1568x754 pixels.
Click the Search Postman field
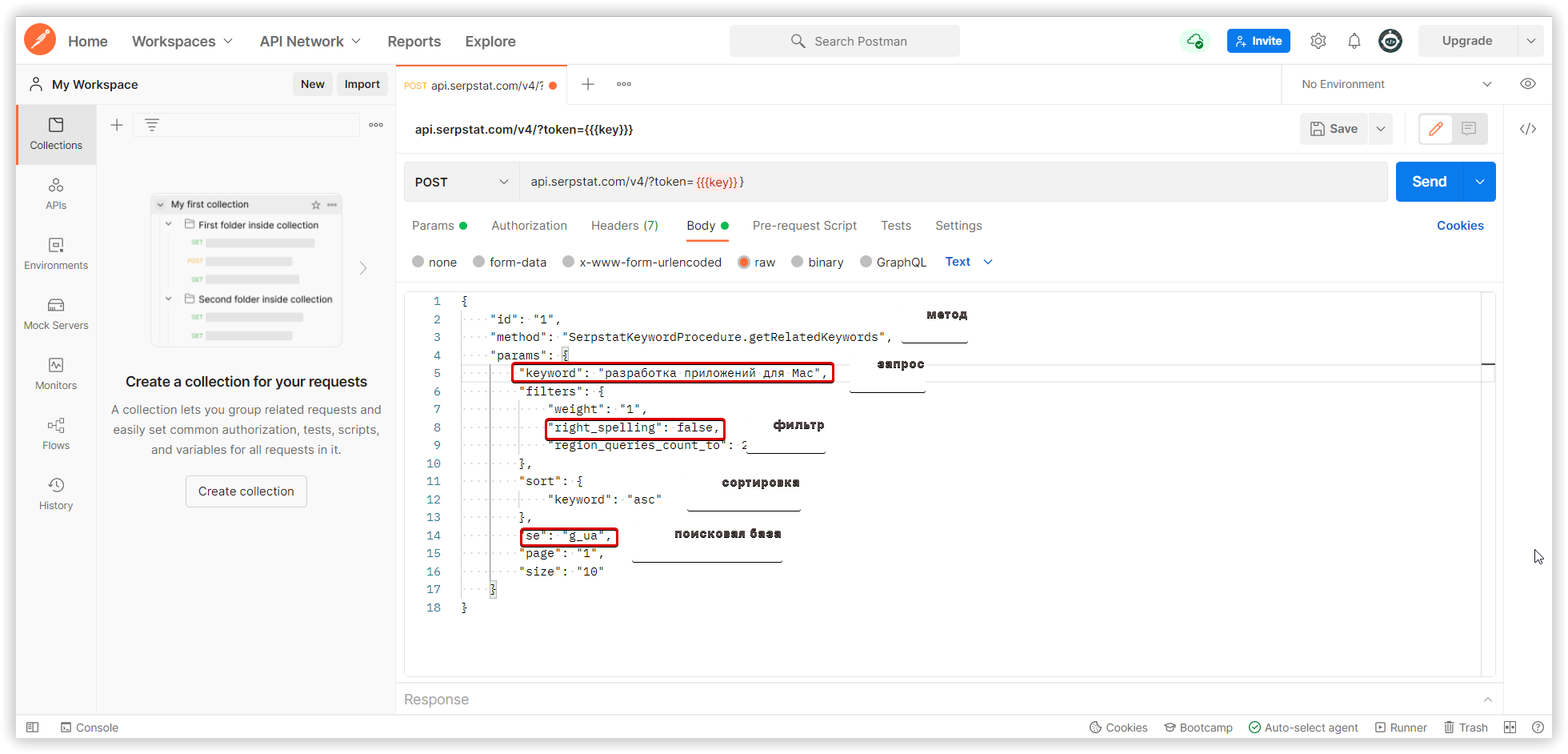845,41
